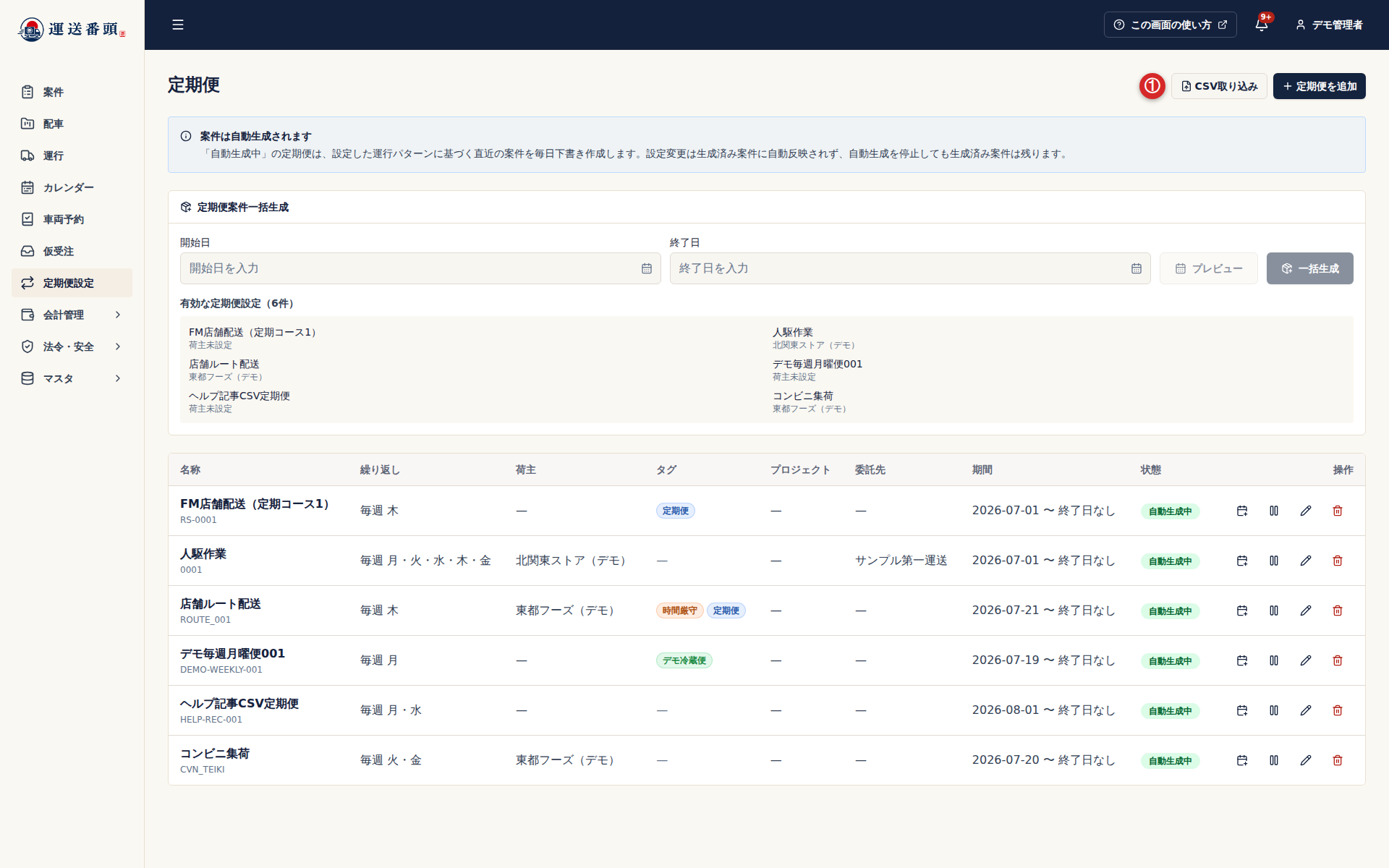Click generate-cases calendar icon for コンビニ集荷
Image resolution: width=1389 pixels, height=868 pixels.
(1242, 760)
